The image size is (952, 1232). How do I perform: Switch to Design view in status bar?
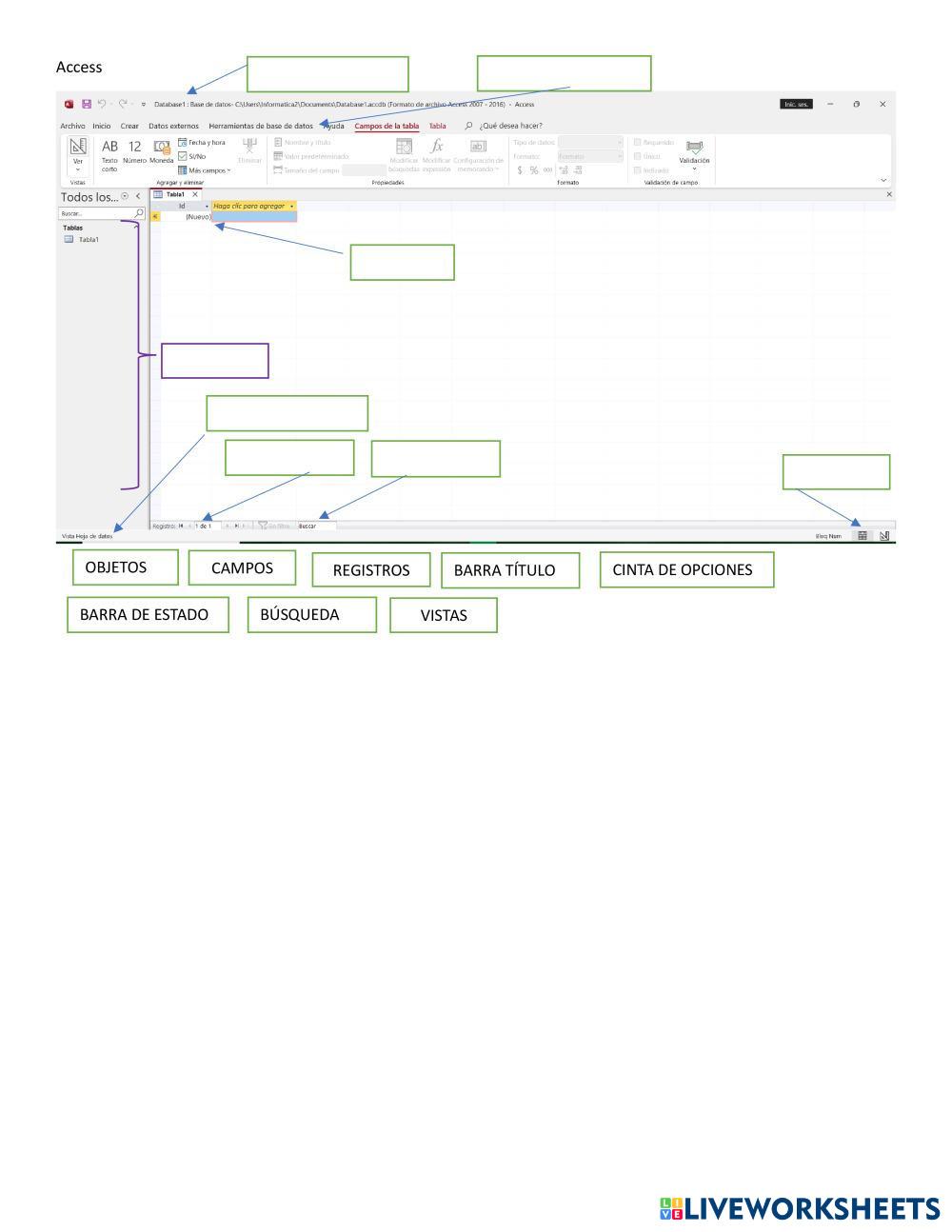[x=884, y=536]
